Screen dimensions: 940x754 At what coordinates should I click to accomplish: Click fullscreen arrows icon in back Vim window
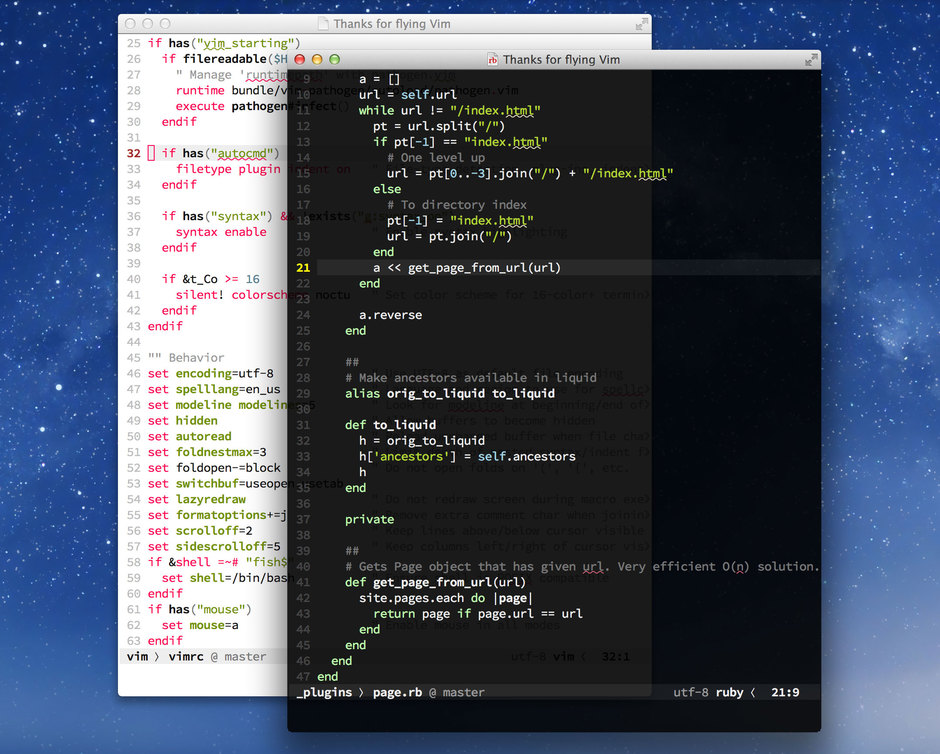(641, 24)
